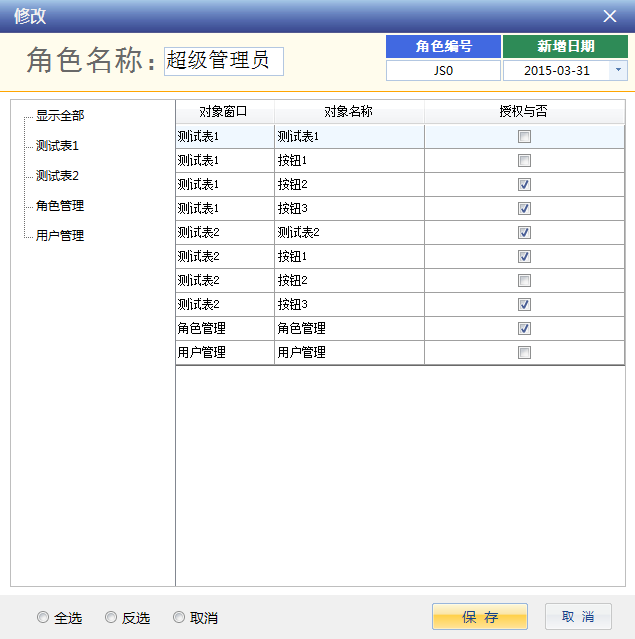635x639 pixels.
Task: Enable authorization for 测试表1 测试表1 row
Action: click(525, 137)
